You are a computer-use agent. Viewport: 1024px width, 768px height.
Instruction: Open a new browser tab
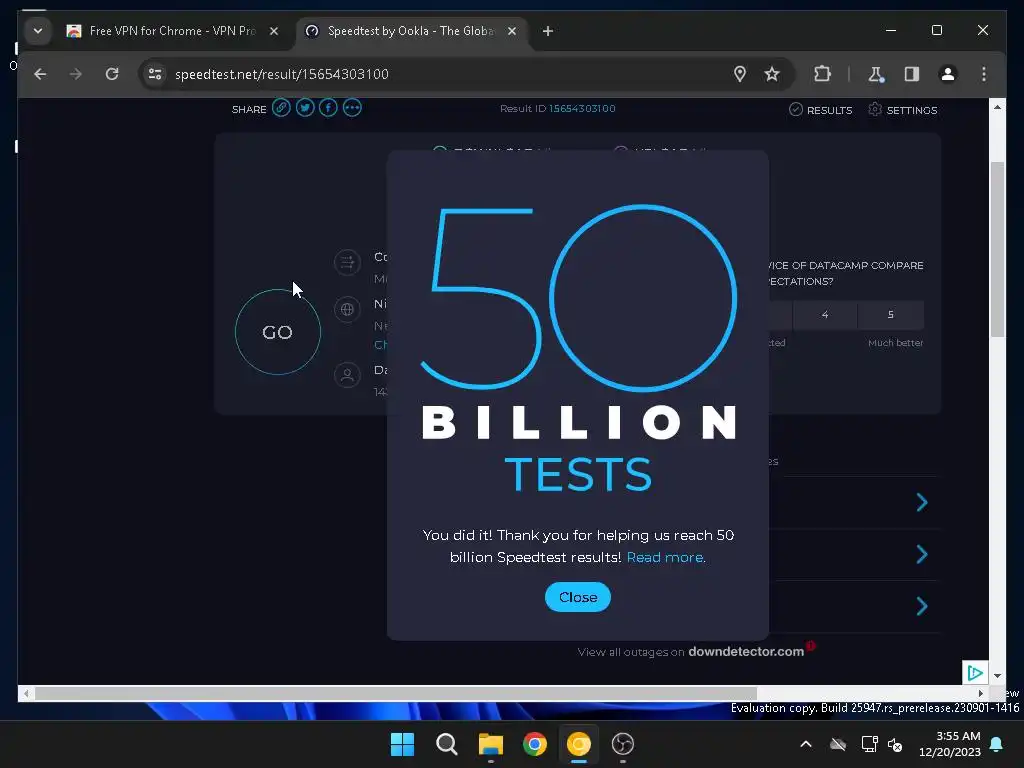[x=548, y=31]
